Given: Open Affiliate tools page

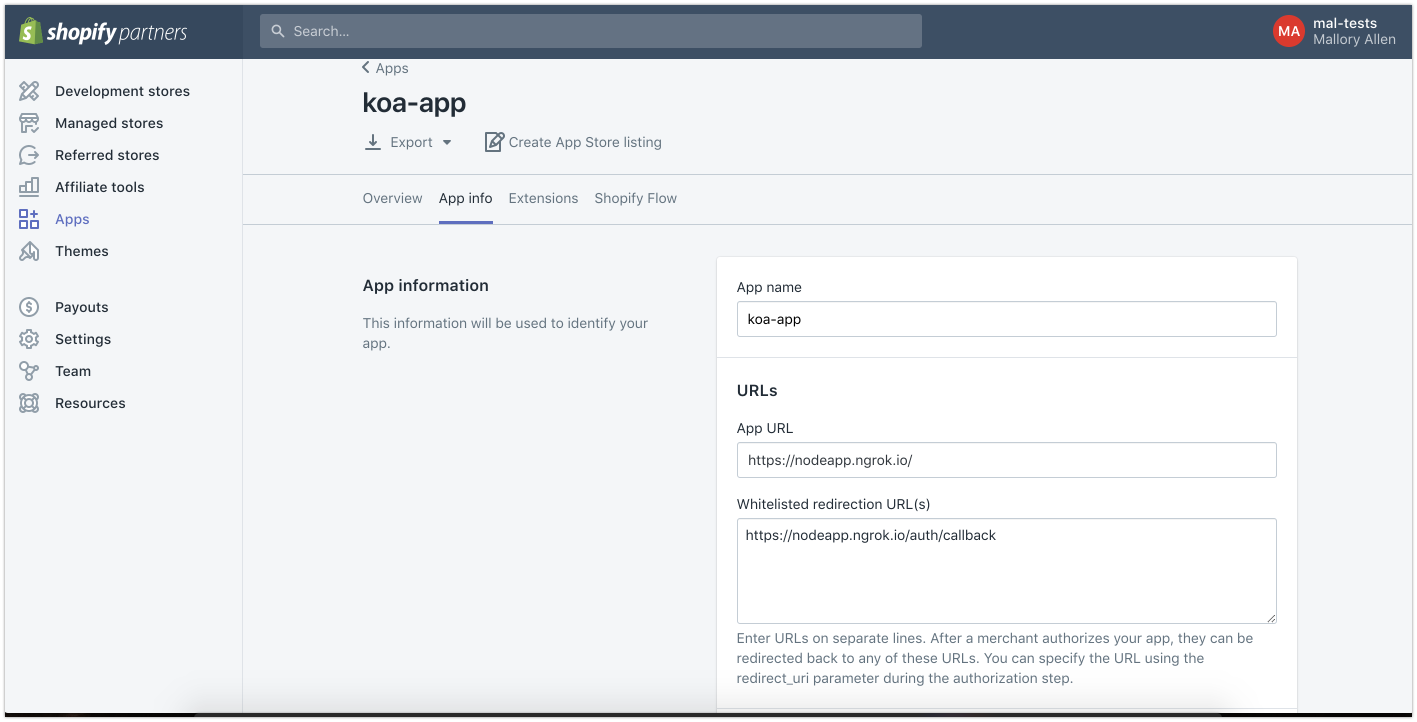Looking at the screenshot, I should (100, 187).
